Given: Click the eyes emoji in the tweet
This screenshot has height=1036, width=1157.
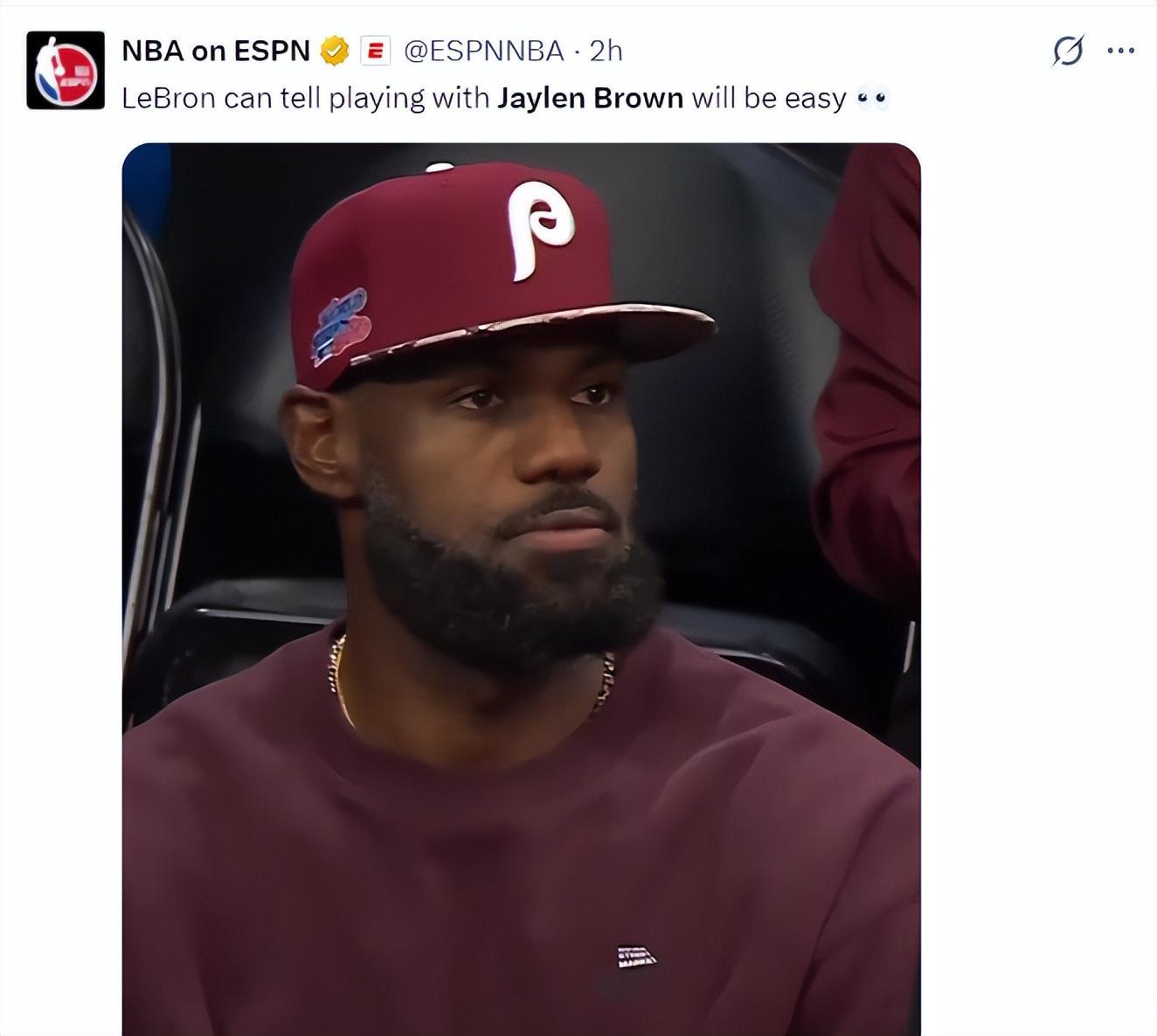Looking at the screenshot, I should tap(872, 98).
